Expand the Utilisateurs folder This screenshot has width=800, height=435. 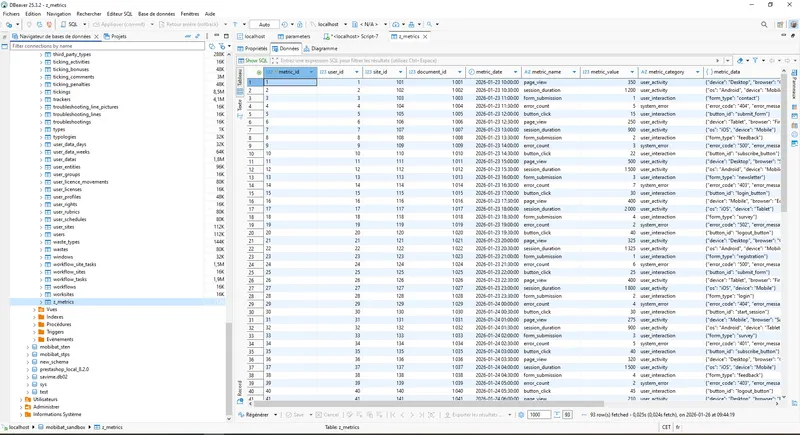[21, 399]
